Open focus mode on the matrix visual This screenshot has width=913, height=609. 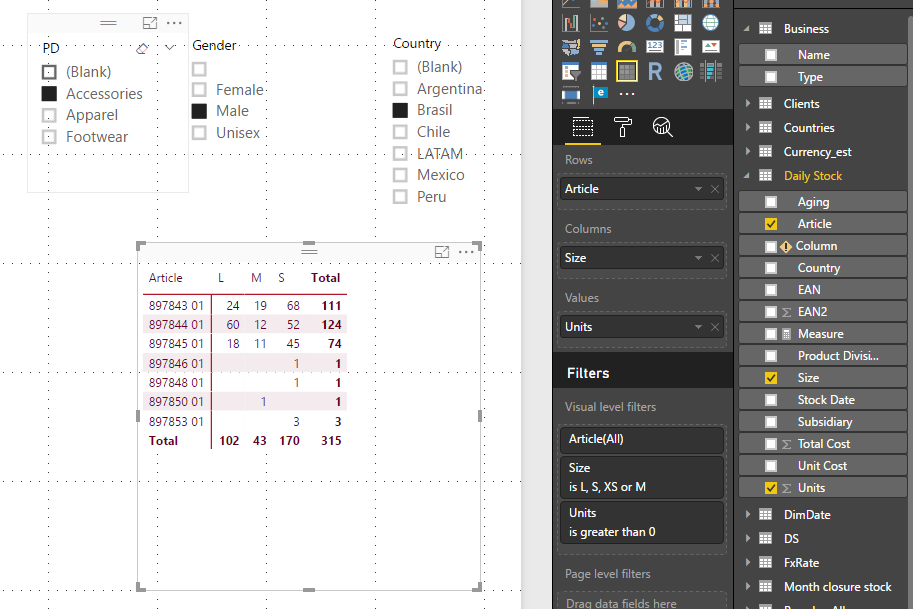(442, 252)
